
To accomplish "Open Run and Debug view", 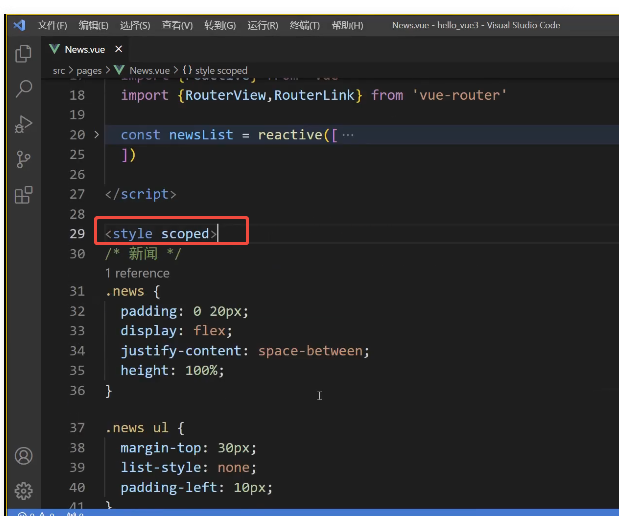I will 23,124.
